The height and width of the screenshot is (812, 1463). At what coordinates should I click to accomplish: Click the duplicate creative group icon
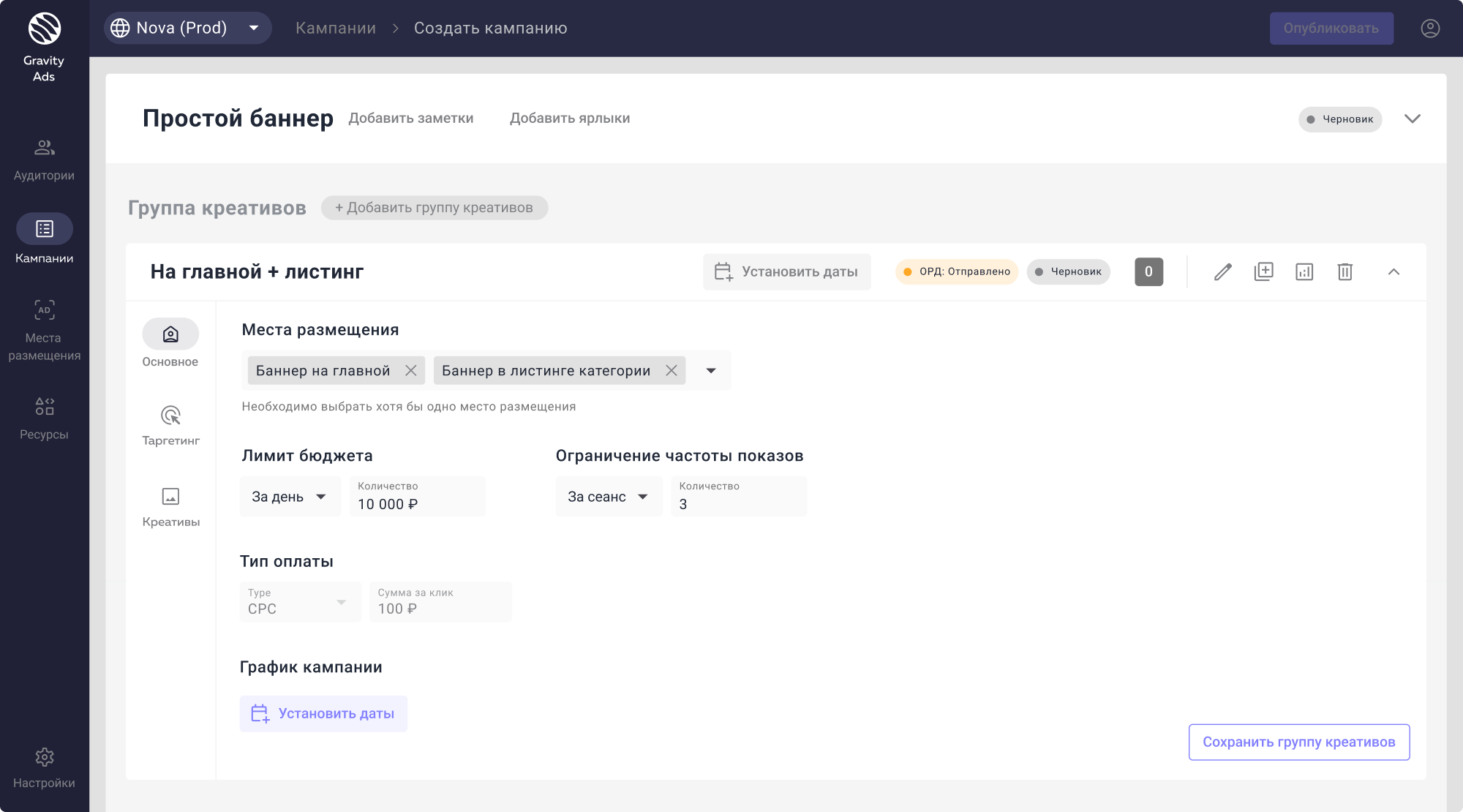[x=1263, y=272]
